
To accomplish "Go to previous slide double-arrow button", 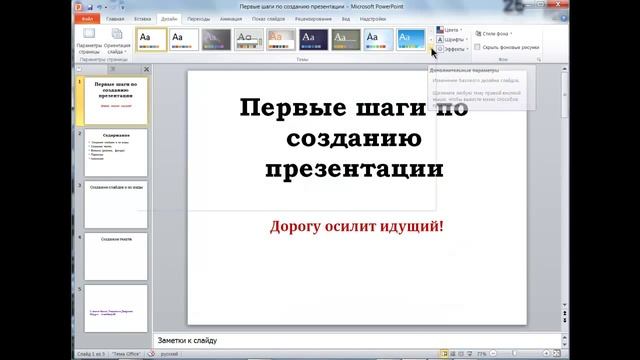I will (564, 313).
